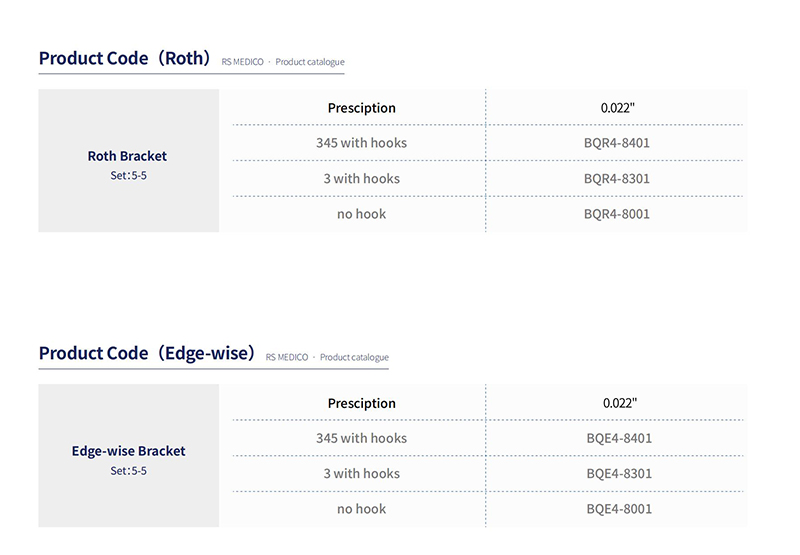Select the Roth Bracket label cell
The height and width of the screenshot is (555, 800).
tap(129, 161)
